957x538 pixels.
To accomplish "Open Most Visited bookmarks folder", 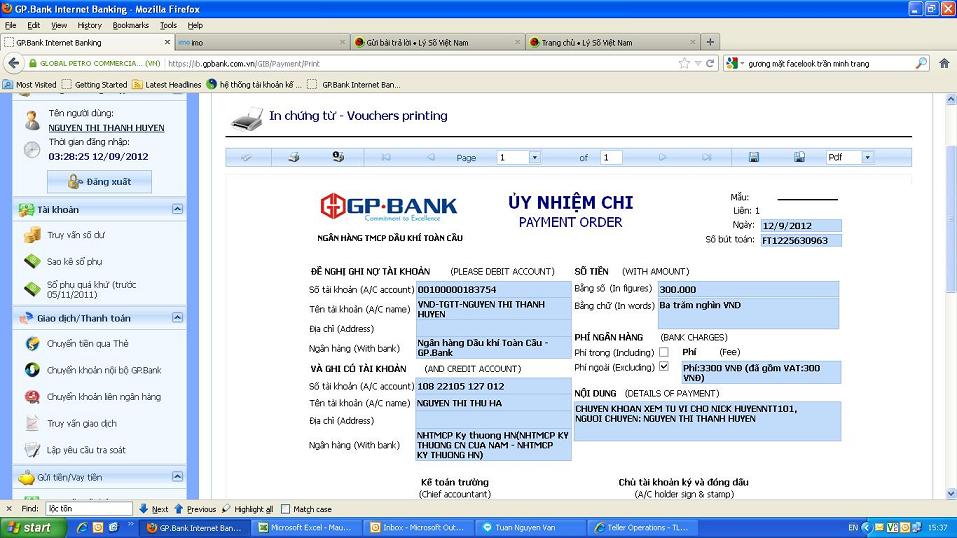I will (29, 85).
